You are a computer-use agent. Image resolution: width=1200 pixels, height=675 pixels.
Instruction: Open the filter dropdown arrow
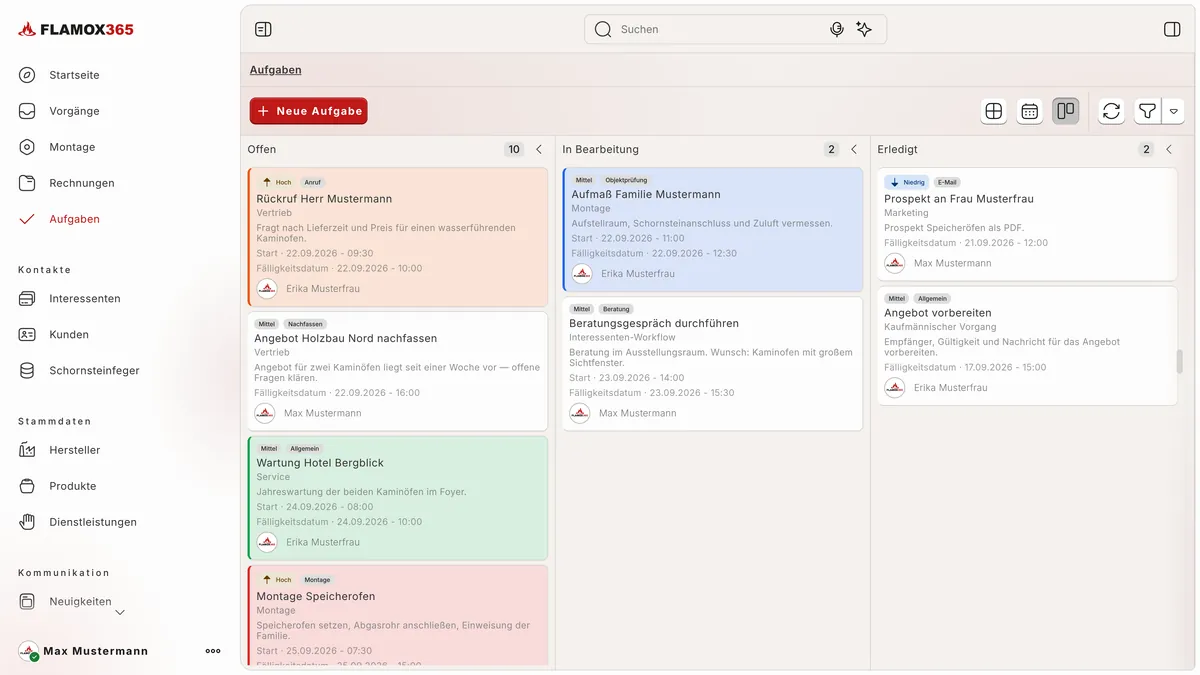[1173, 111]
